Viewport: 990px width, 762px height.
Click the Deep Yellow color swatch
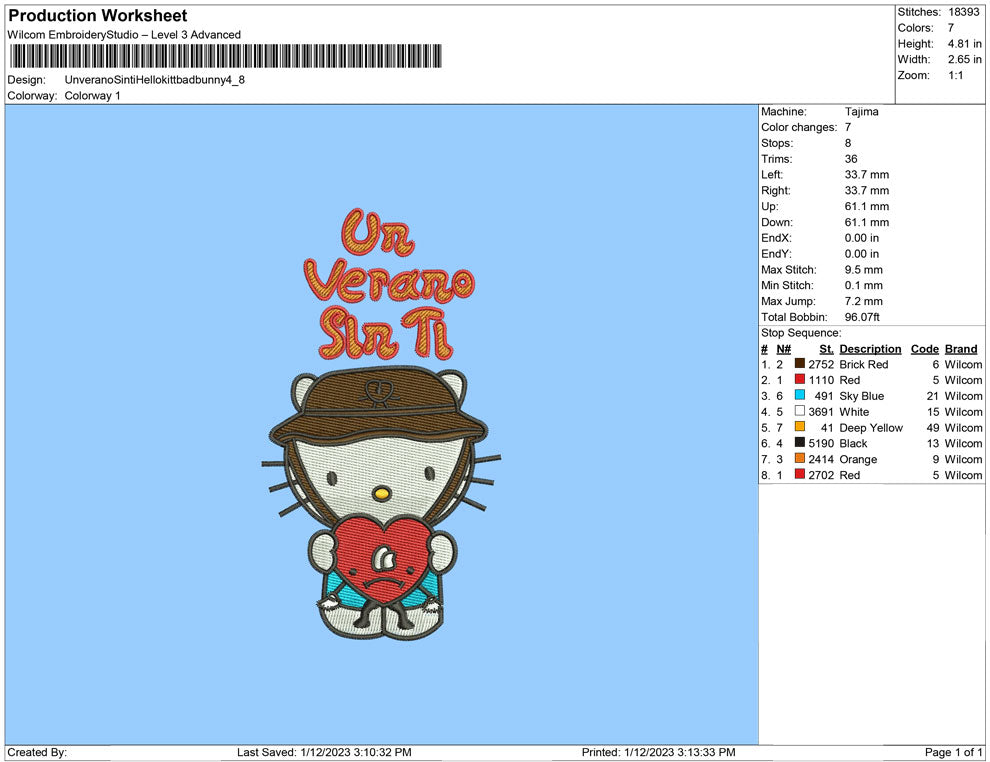pos(799,427)
